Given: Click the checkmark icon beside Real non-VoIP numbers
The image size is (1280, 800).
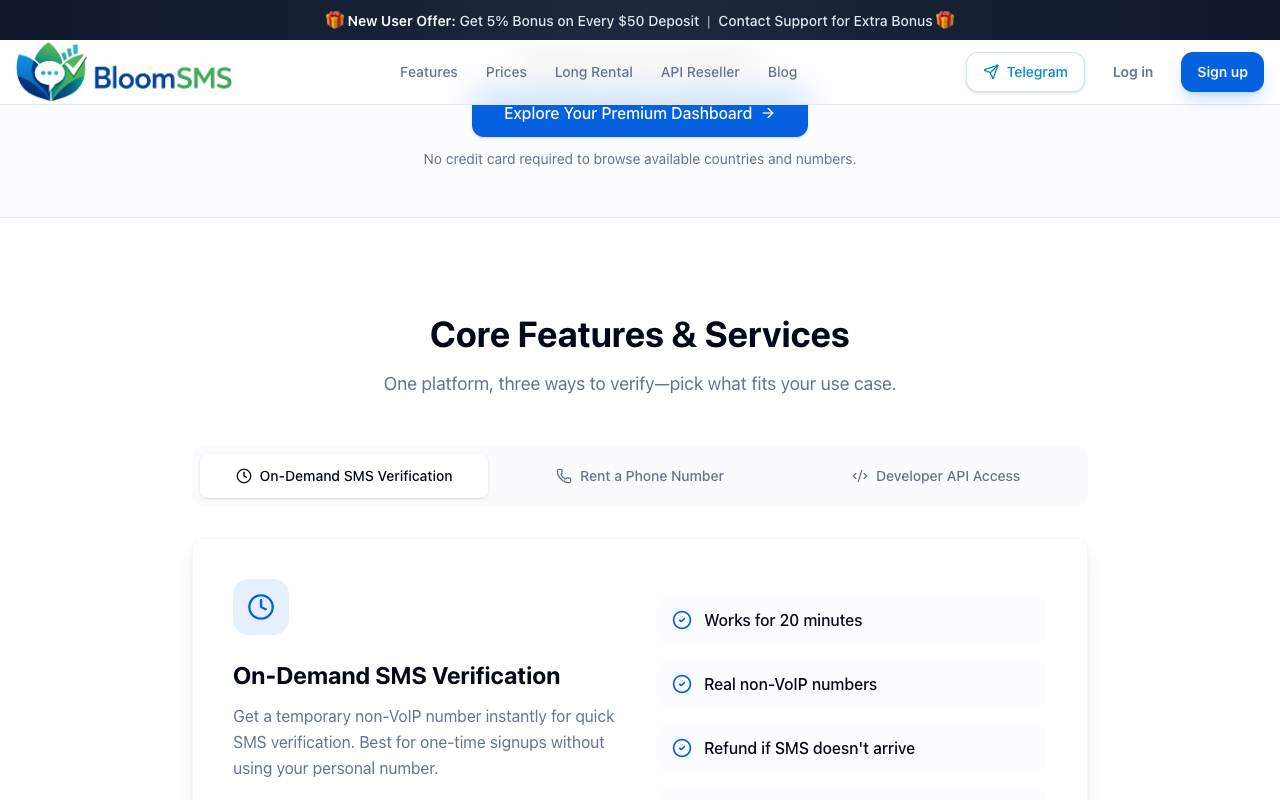Looking at the screenshot, I should [682, 684].
